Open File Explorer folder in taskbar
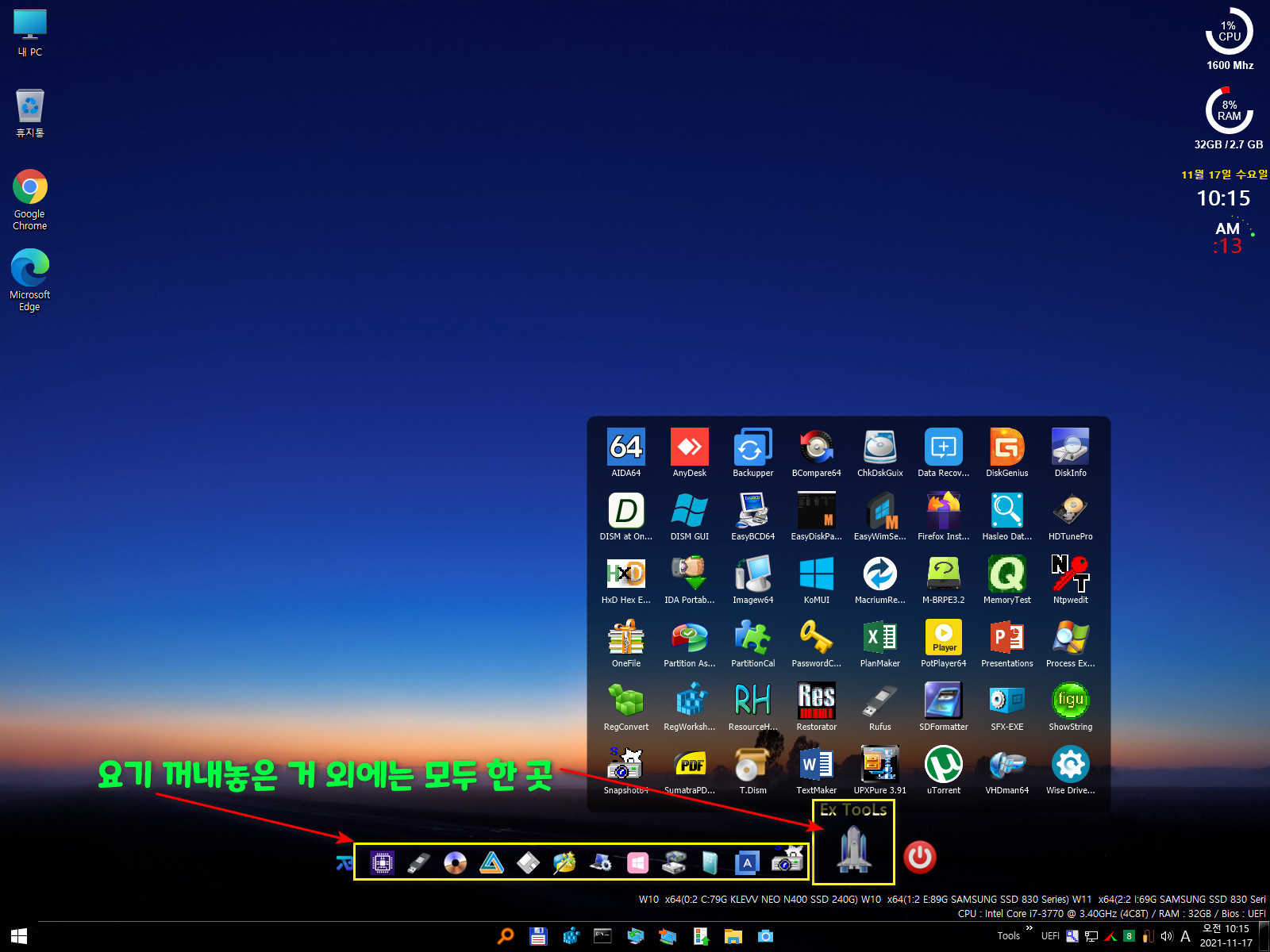The height and width of the screenshot is (952, 1270). [x=733, y=936]
